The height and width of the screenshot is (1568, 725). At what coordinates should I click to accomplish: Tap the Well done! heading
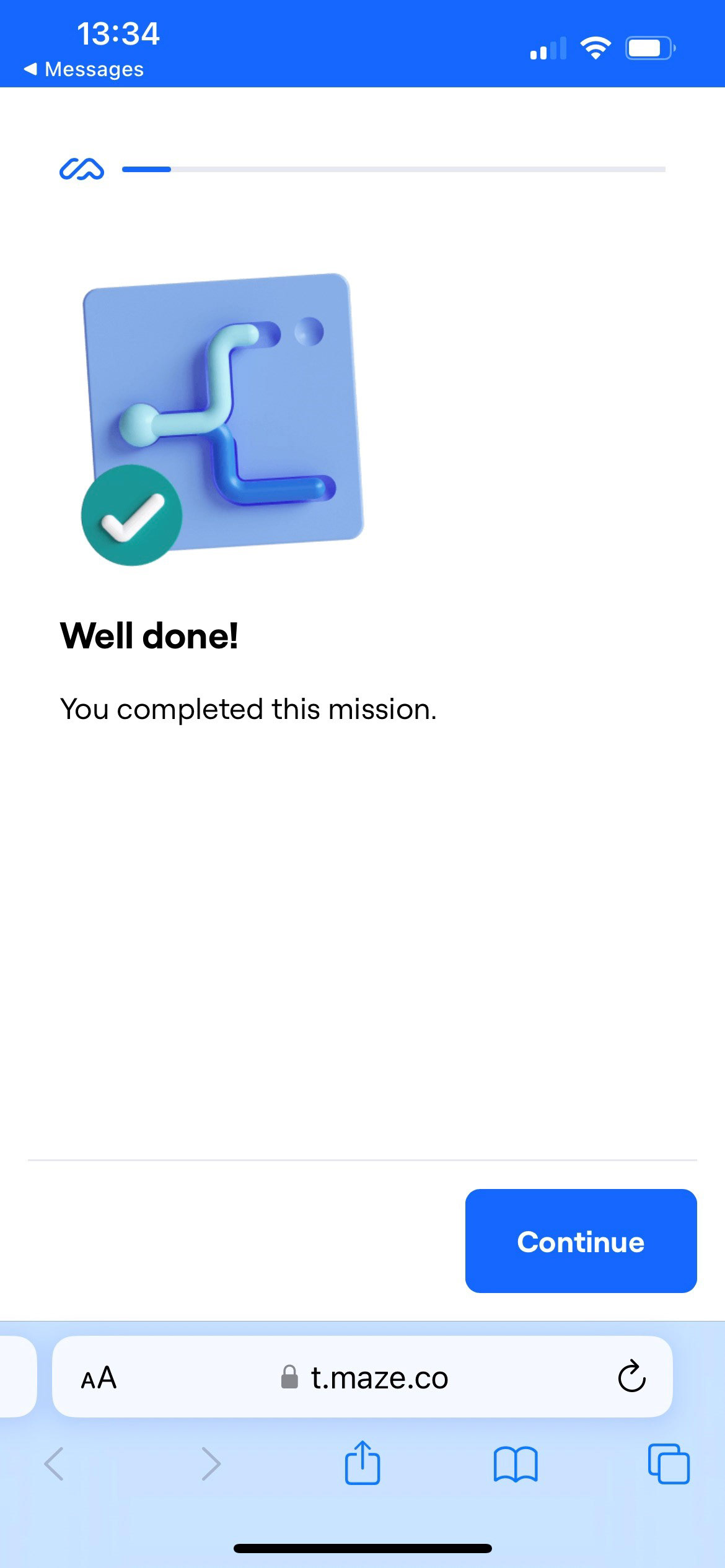pyautogui.click(x=149, y=636)
